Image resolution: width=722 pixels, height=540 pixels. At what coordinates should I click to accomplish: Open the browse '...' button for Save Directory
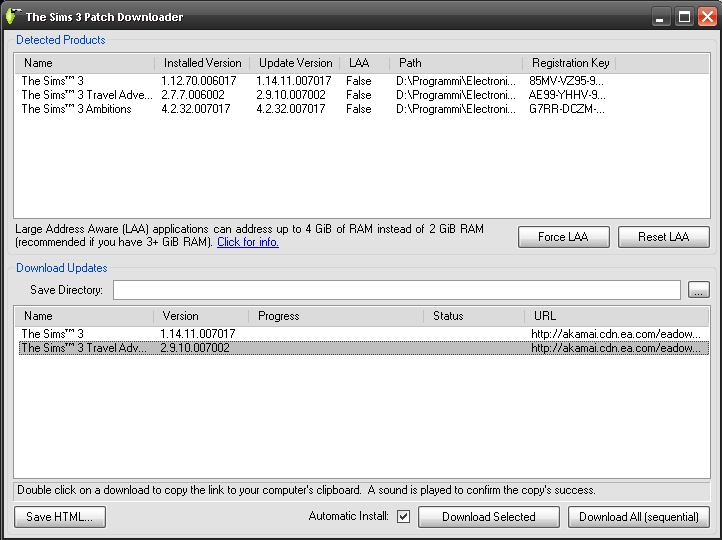tap(699, 290)
